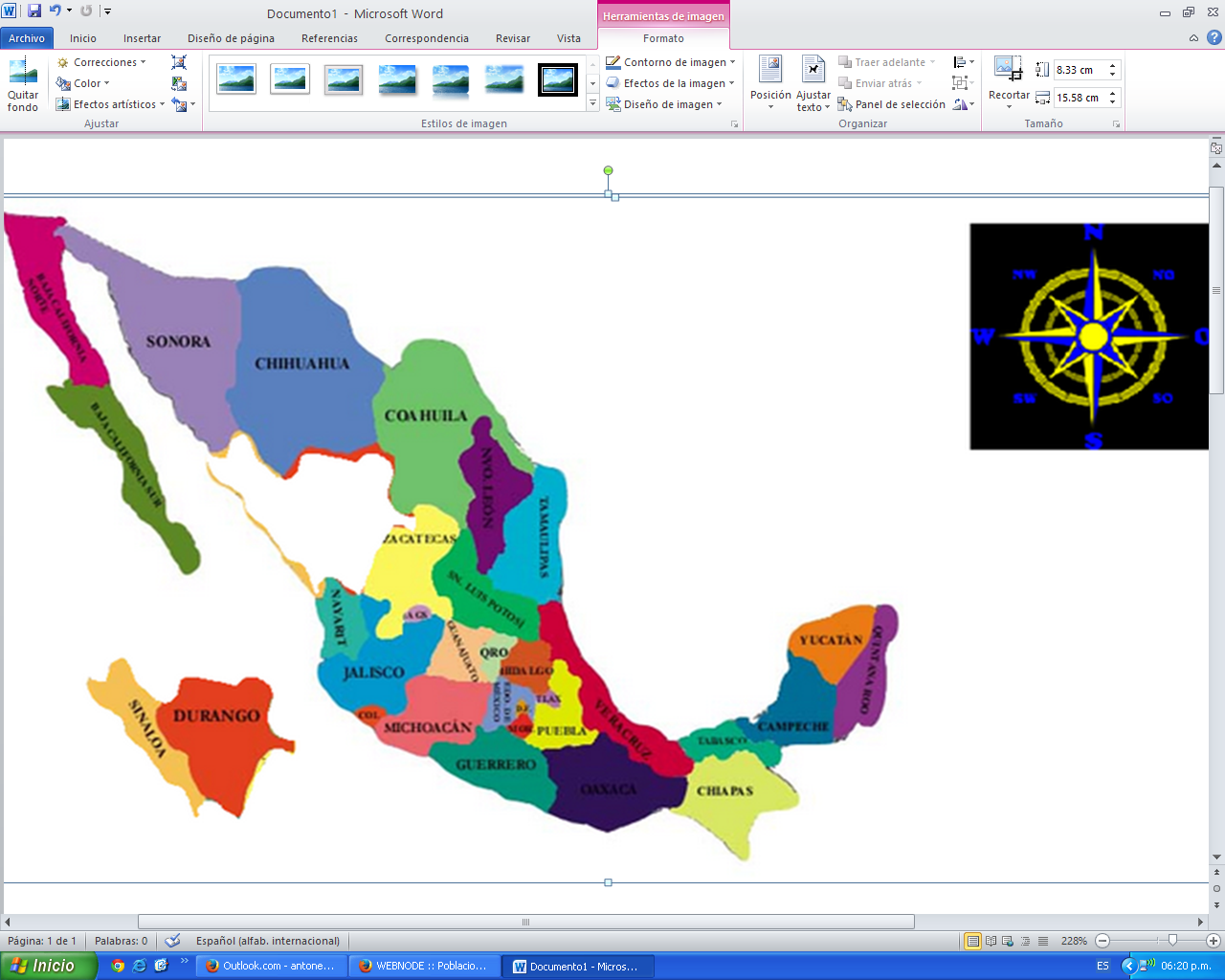Click the zoom slider handle
Image resolution: width=1225 pixels, height=980 pixels.
(x=1172, y=941)
